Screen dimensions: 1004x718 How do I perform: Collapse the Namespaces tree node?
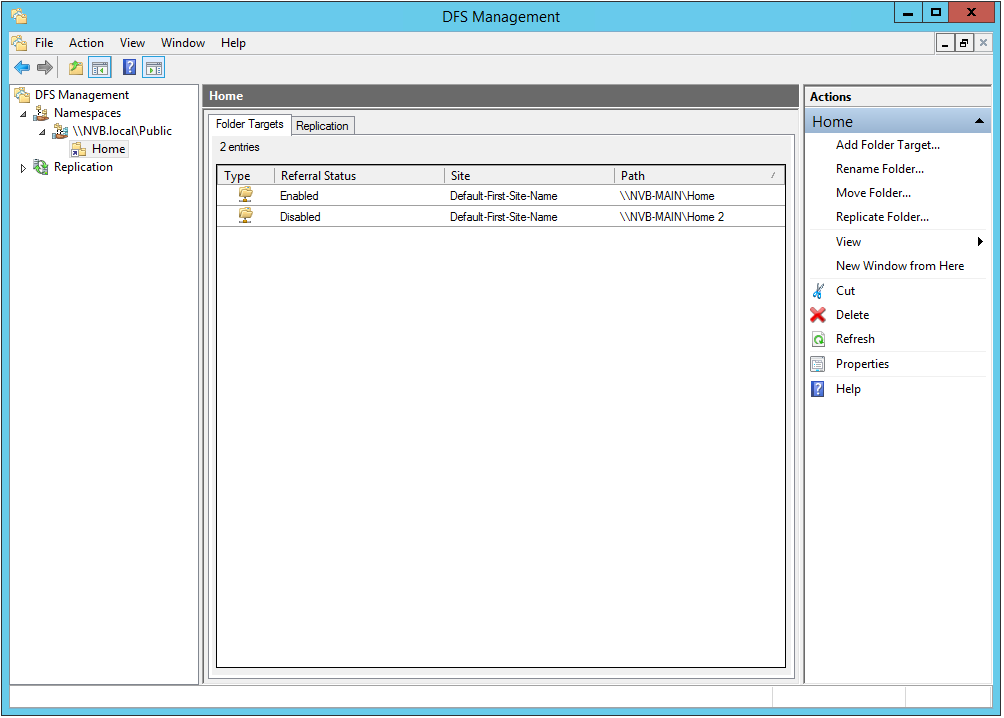pos(23,114)
